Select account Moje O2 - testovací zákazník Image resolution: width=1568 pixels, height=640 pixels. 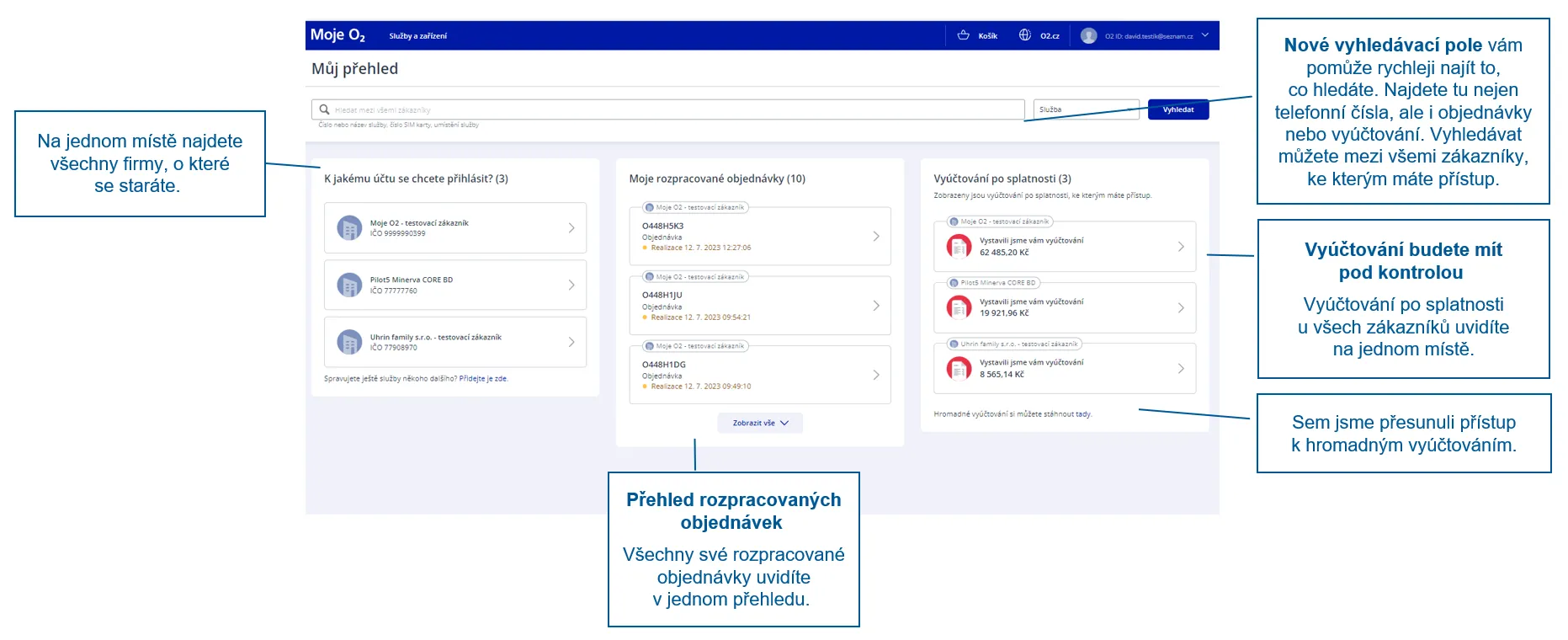tap(455, 228)
